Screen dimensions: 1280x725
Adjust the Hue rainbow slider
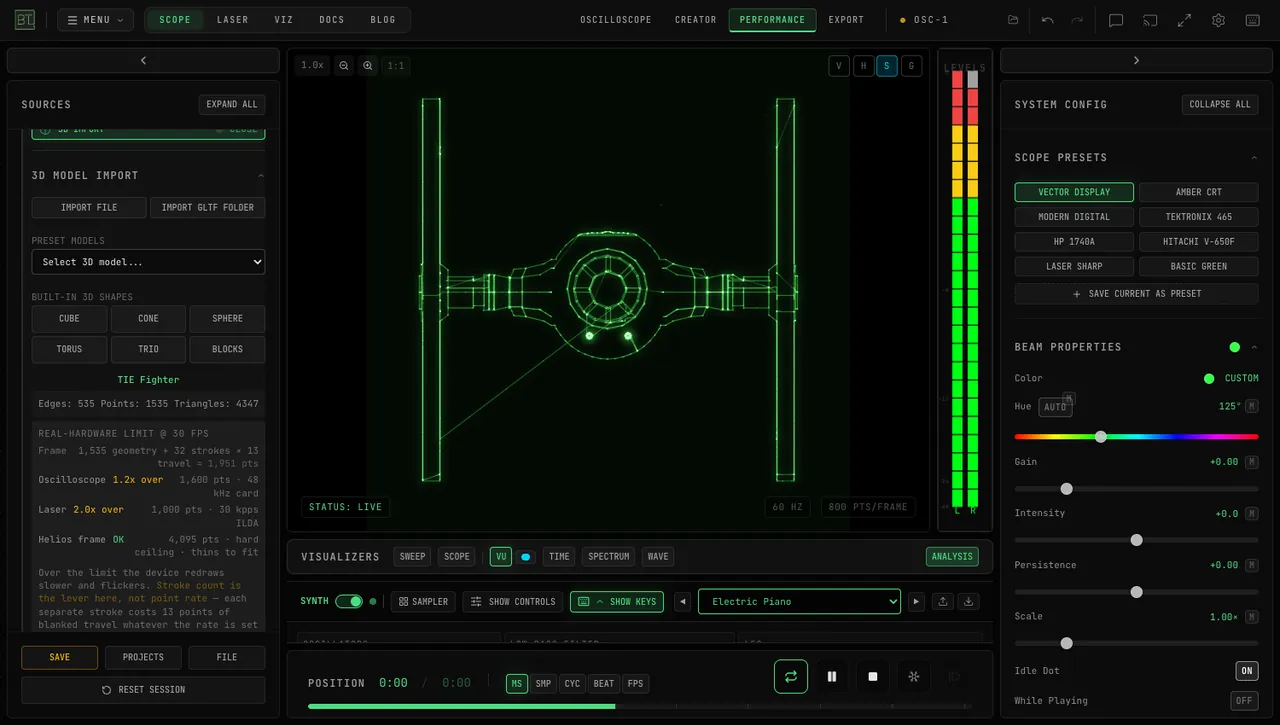(1136, 437)
